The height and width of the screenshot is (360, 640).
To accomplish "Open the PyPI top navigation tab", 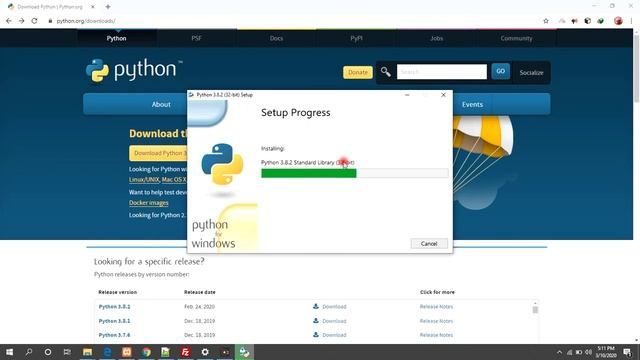I will tap(356, 38).
